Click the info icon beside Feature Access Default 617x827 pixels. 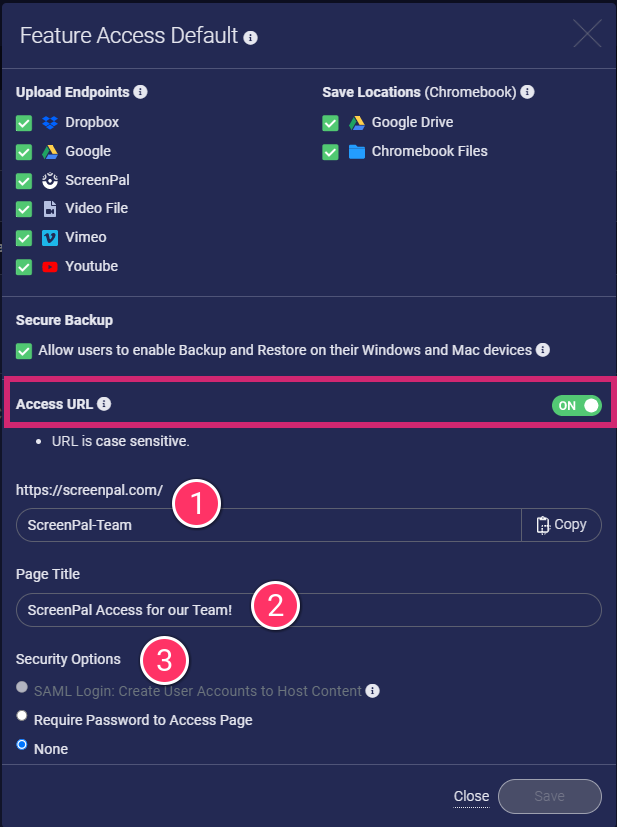250,38
